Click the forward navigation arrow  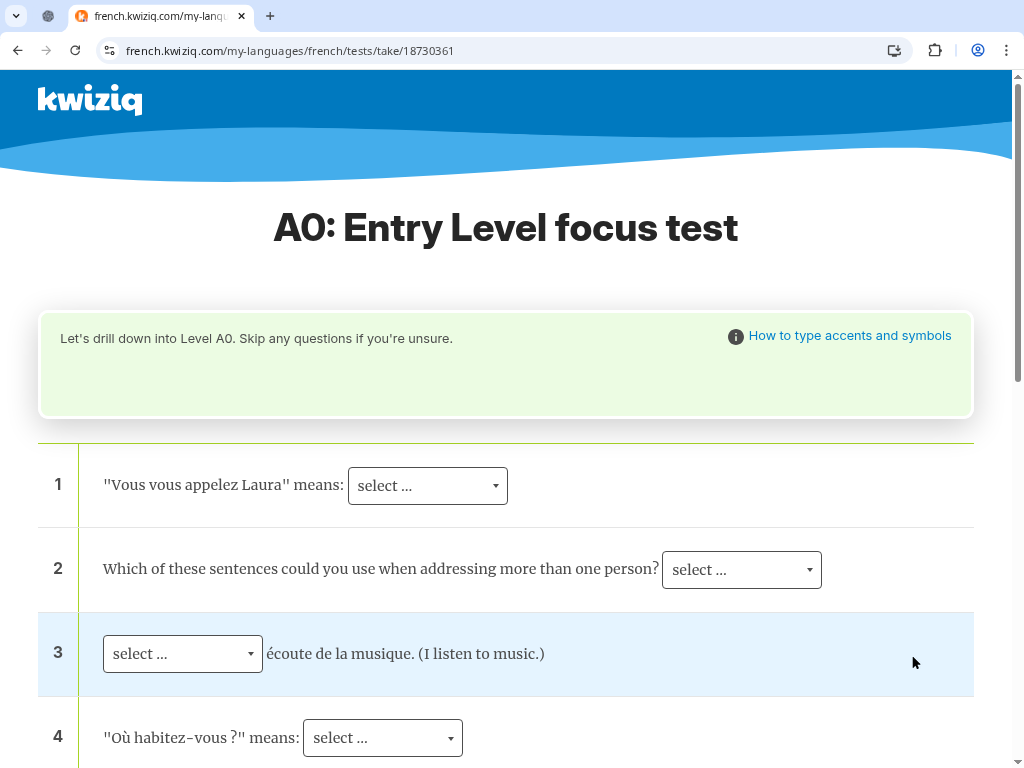click(x=46, y=50)
